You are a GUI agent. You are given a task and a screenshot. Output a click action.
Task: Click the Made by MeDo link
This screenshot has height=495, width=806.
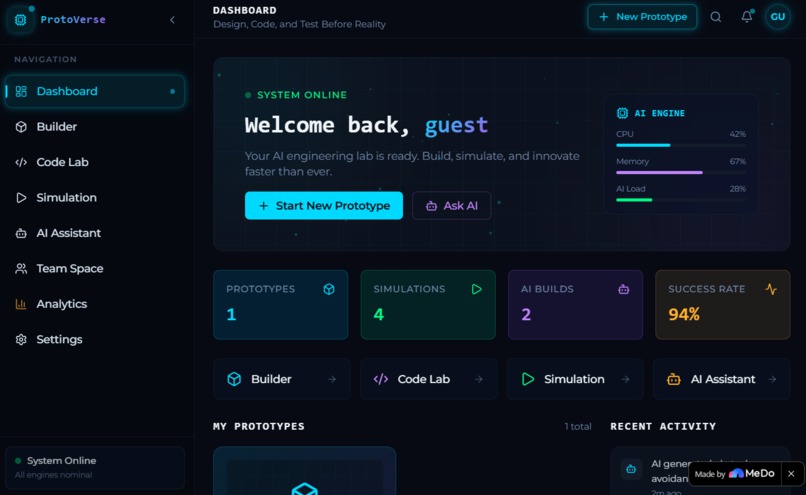tap(735, 474)
